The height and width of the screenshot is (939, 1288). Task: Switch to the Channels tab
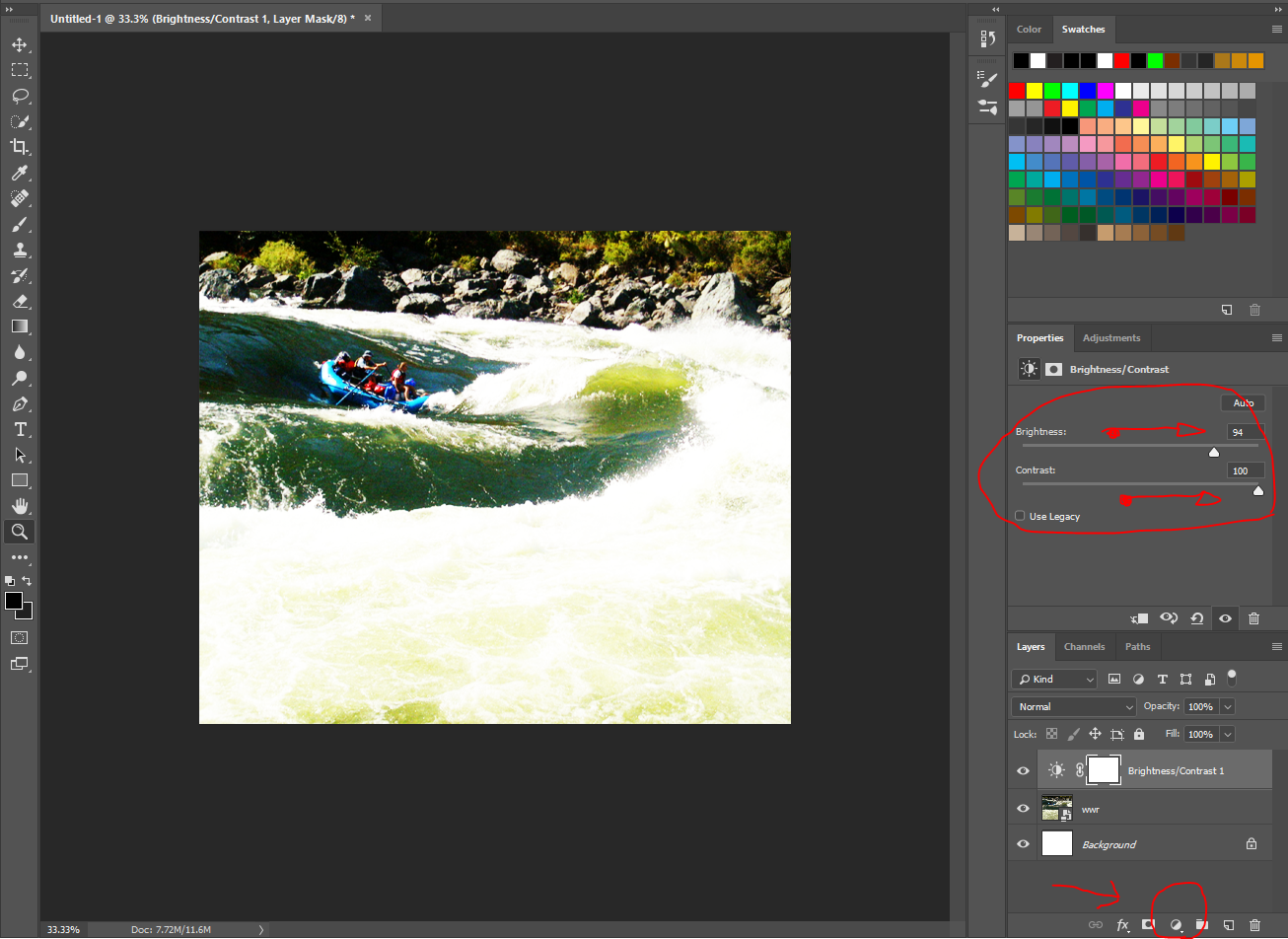point(1084,647)
